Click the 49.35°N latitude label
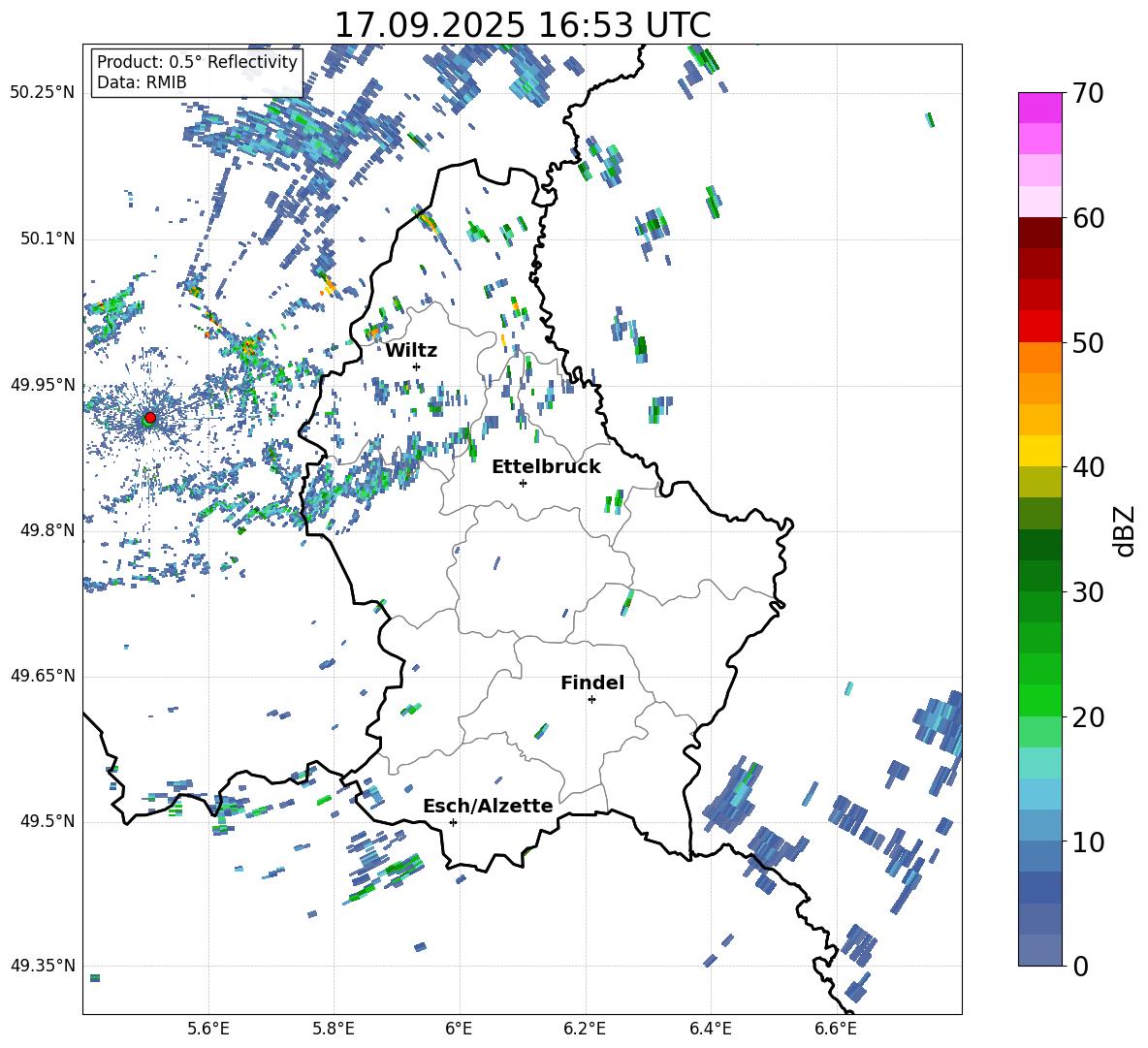Image resolution: width=1148 pixels, height=1048 pixels. click(43, 966)
